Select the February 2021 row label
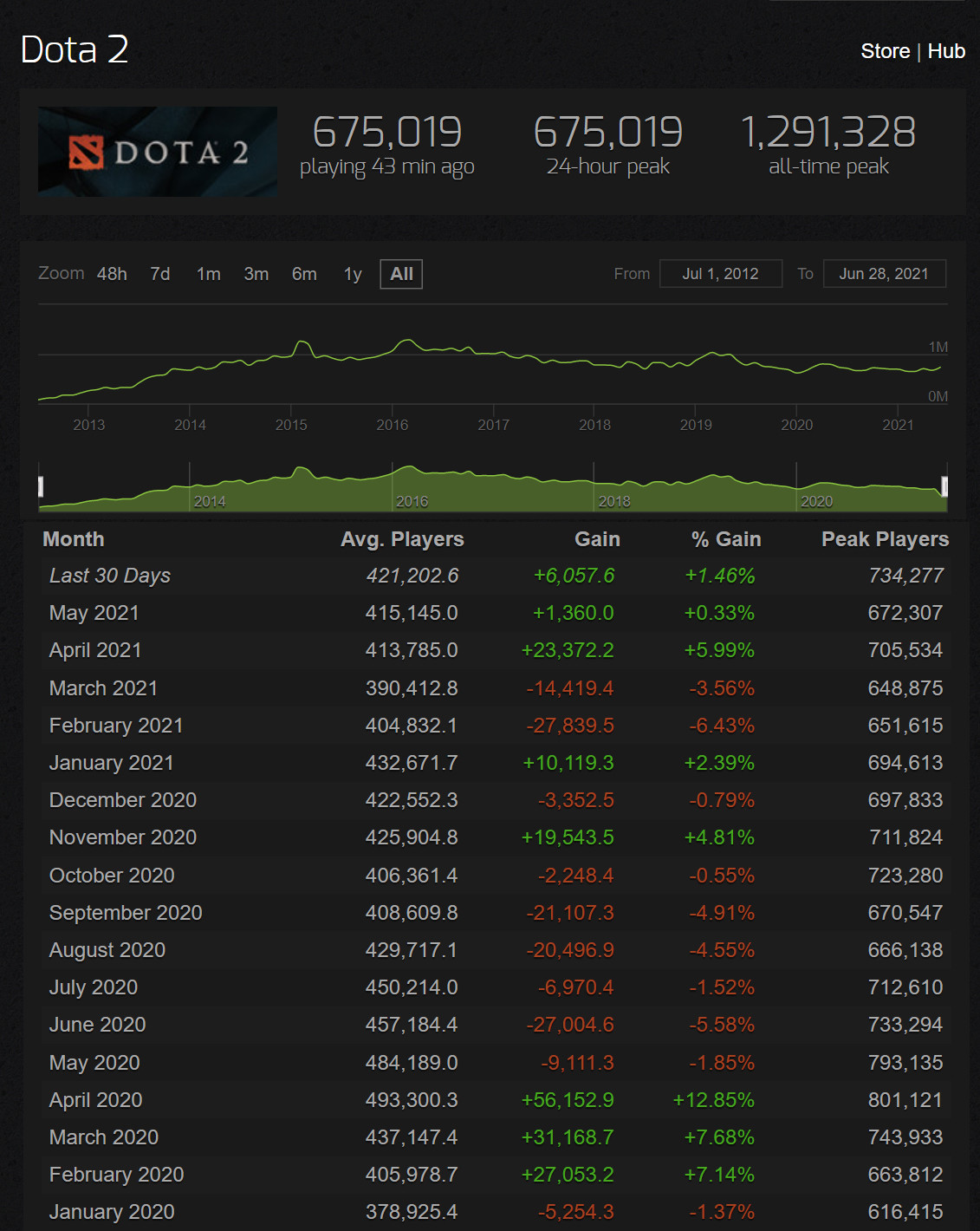This screenshot has width=980, height=1231. [116, 726]
